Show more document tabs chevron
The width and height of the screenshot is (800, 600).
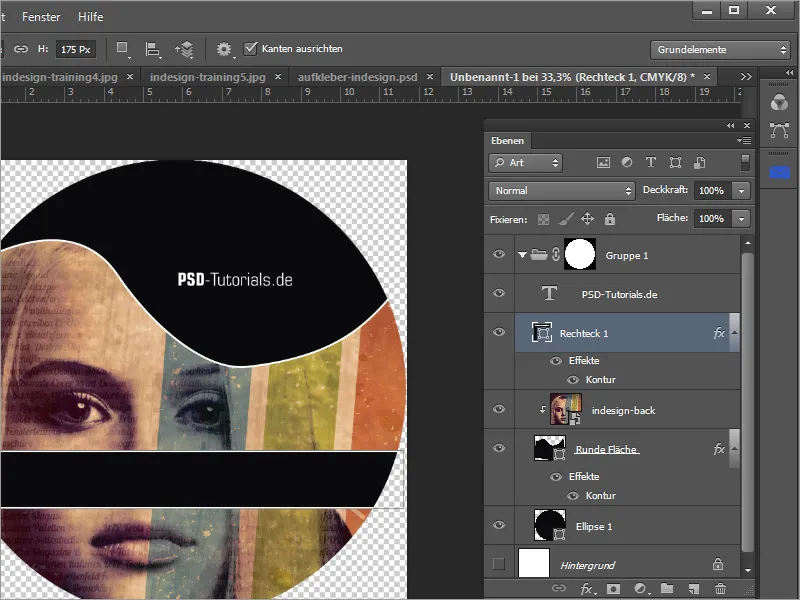point(746,77)
